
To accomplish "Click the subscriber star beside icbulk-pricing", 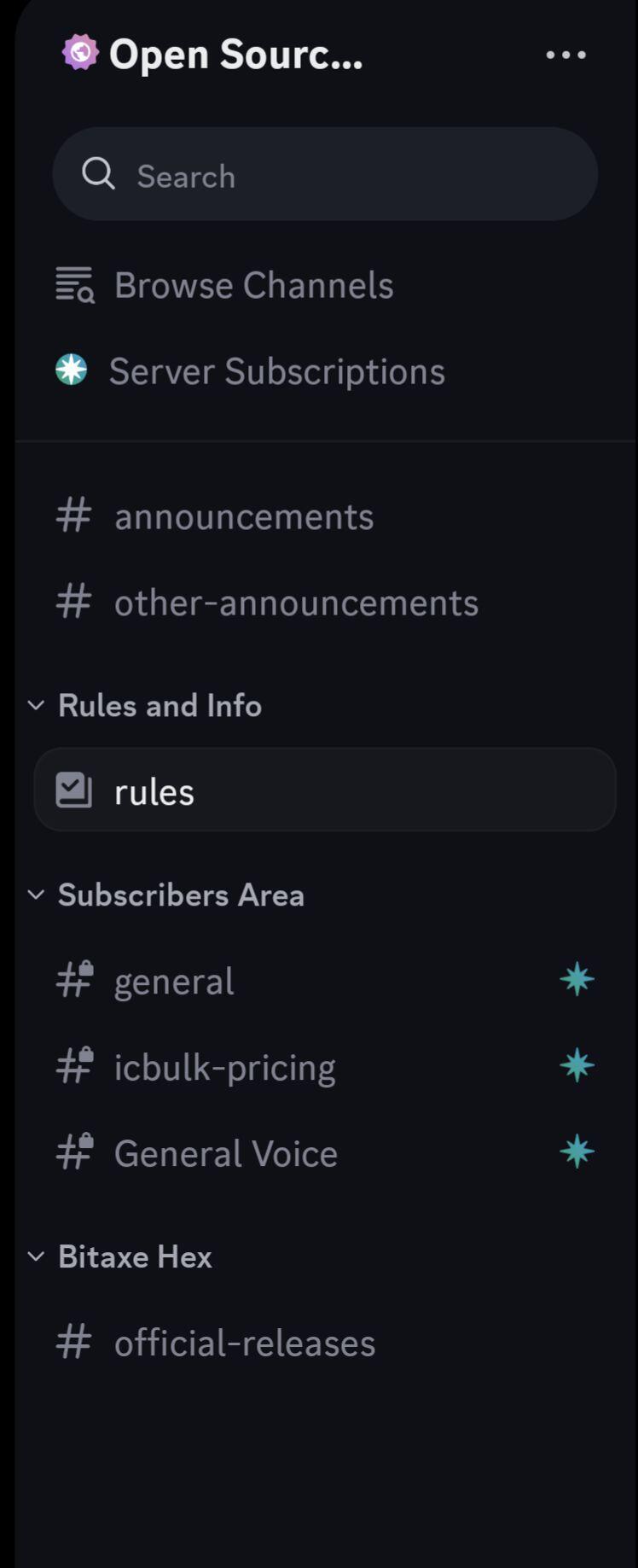I will tap(577, 1065).
